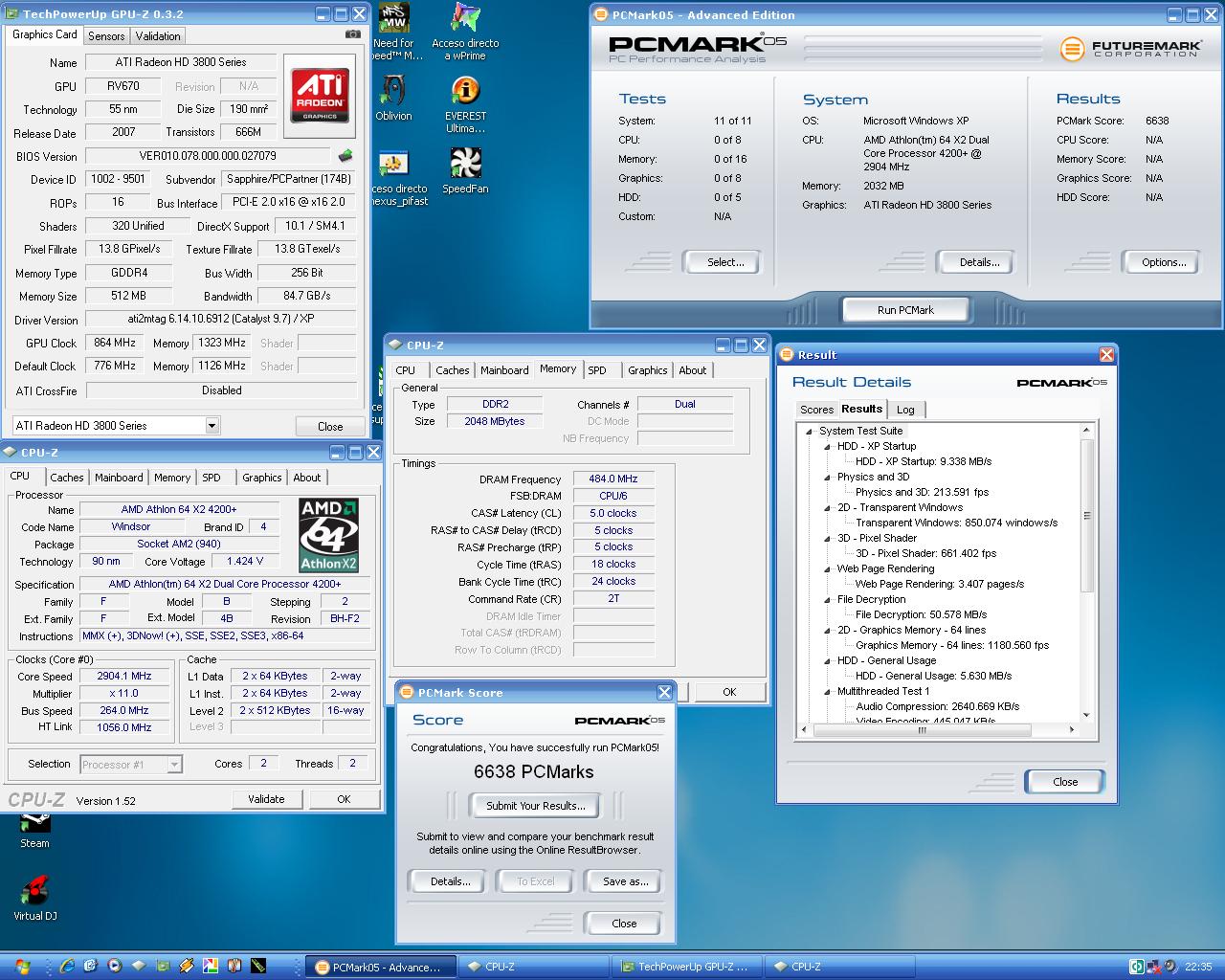
Task: Switch to the Validation tab in GPU-Z
Action: [x=158, y=35]
